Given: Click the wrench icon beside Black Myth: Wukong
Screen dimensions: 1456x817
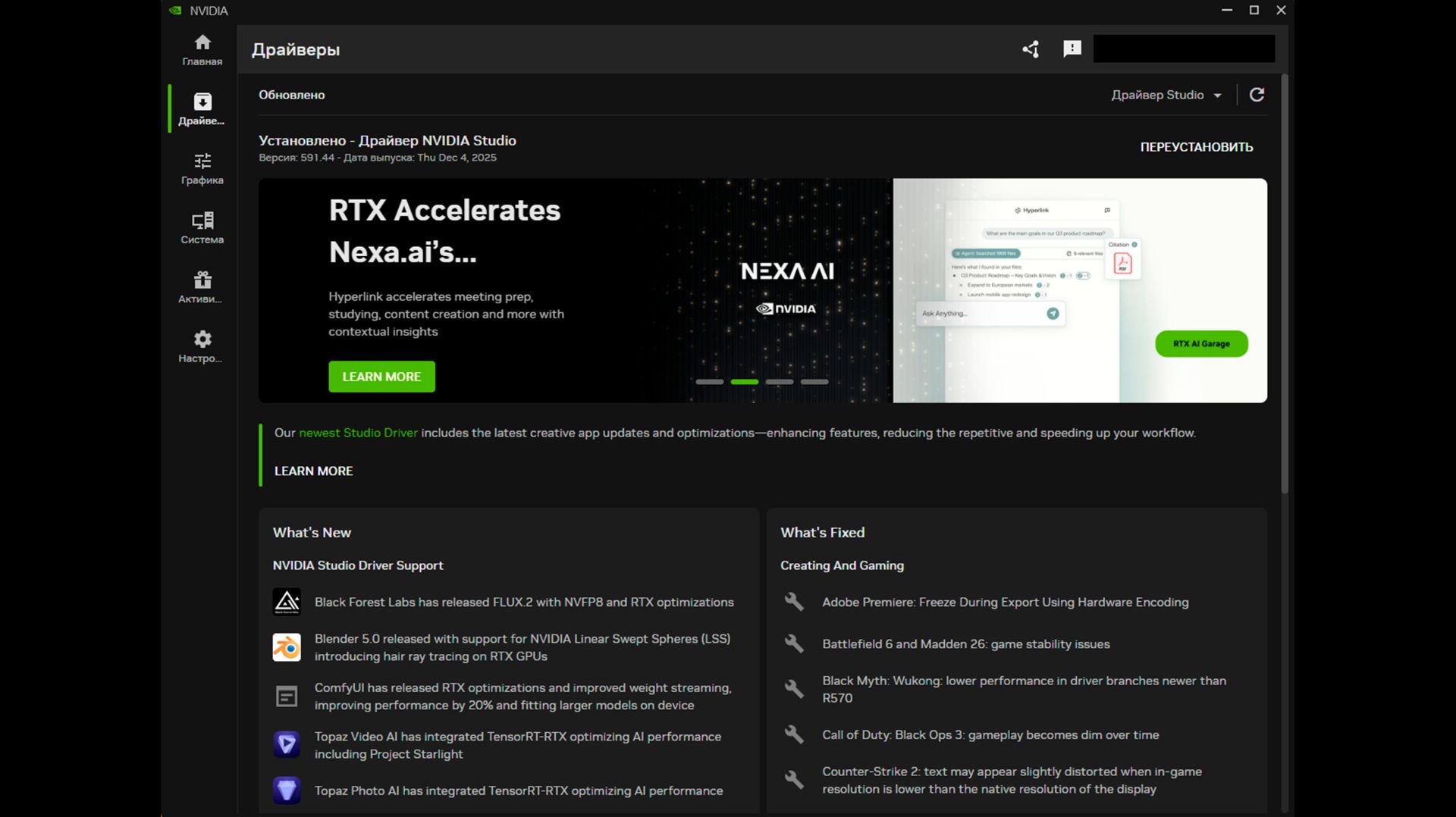Looking at the screenshot, I should [794, 689].
